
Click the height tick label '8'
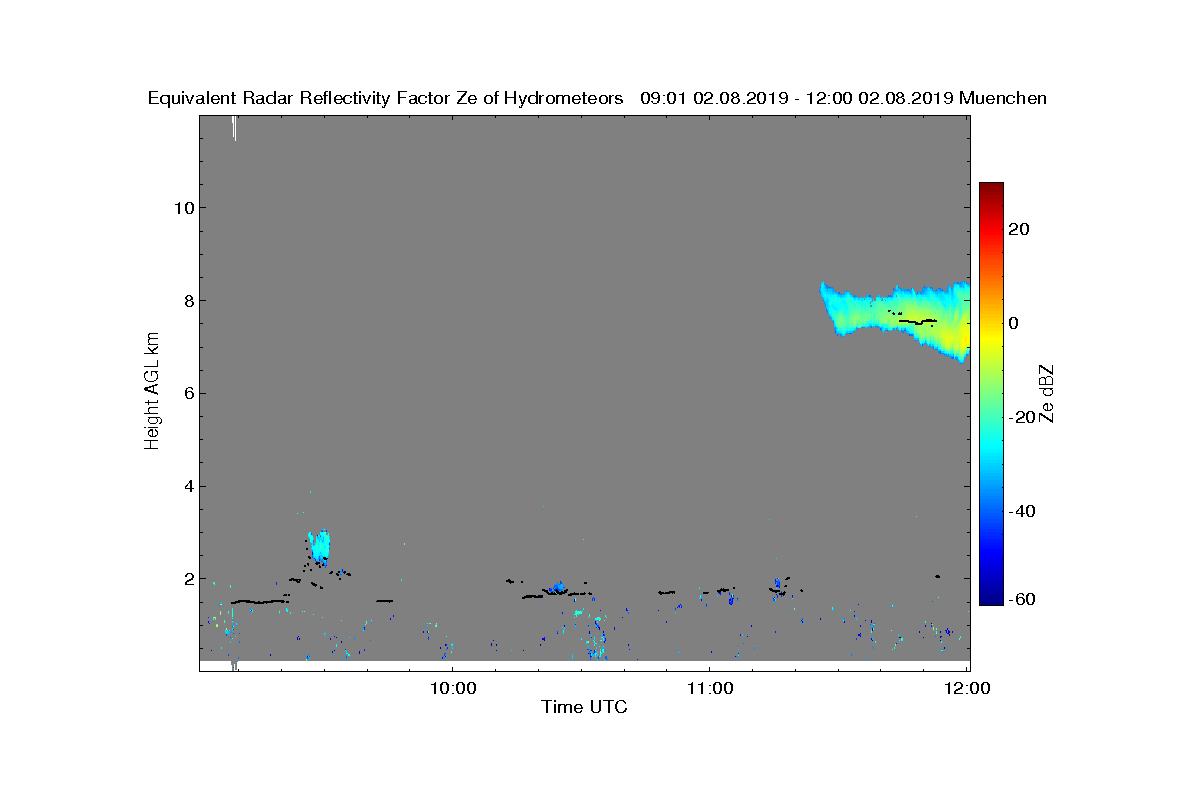pos(188,301)
